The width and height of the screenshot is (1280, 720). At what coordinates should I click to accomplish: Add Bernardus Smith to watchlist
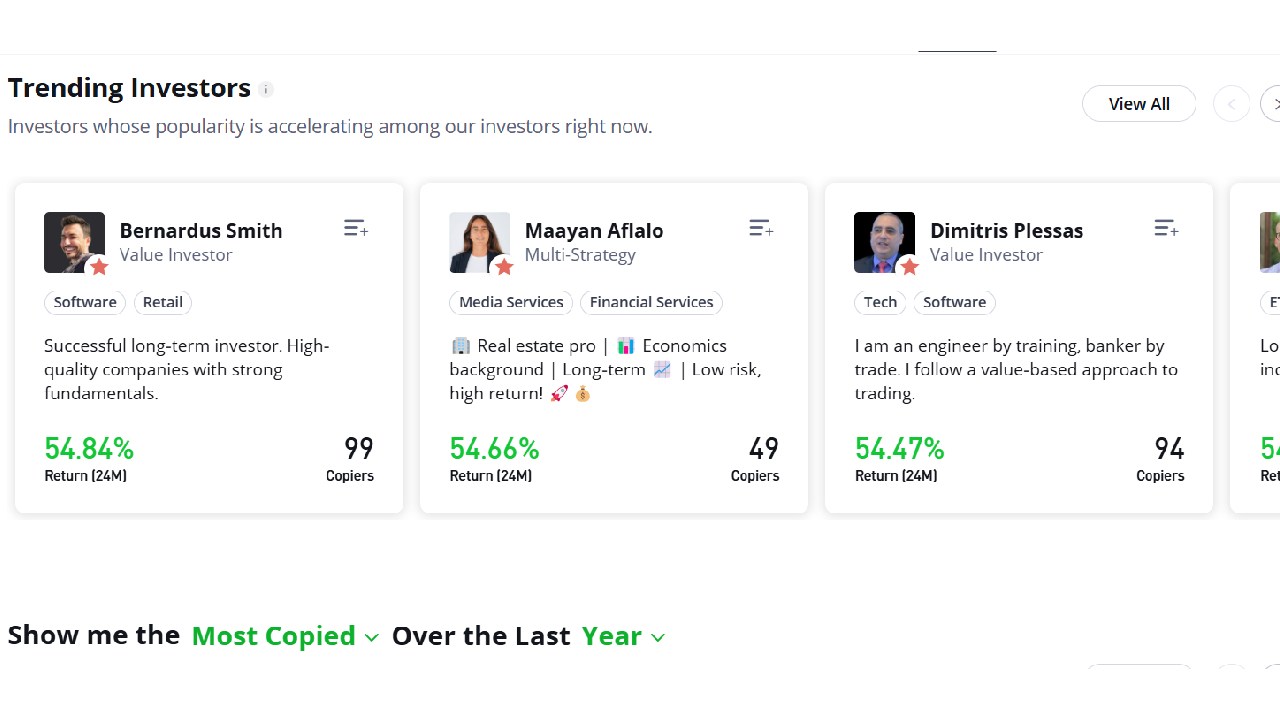356,229
